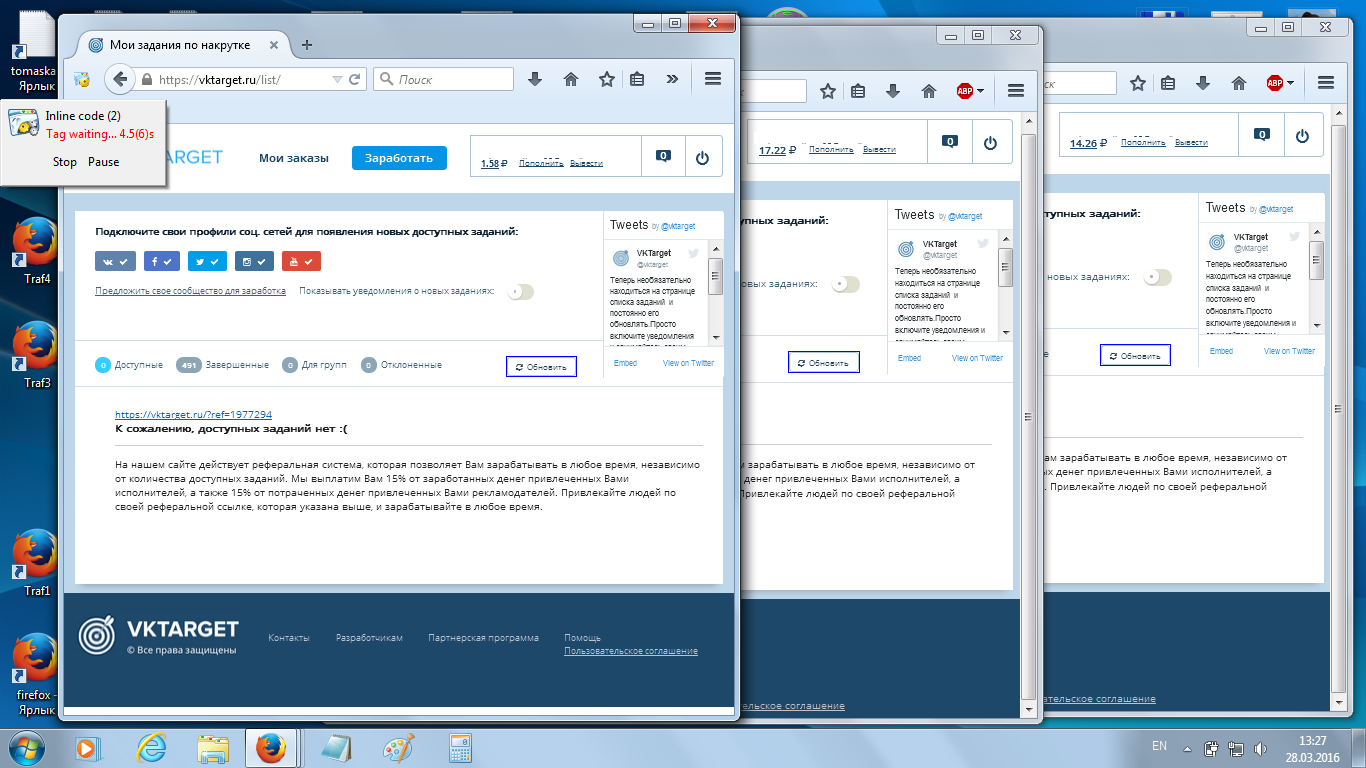Open downloads in front Firefox window
1366x768 pixels.
click(x=535, y=79)
